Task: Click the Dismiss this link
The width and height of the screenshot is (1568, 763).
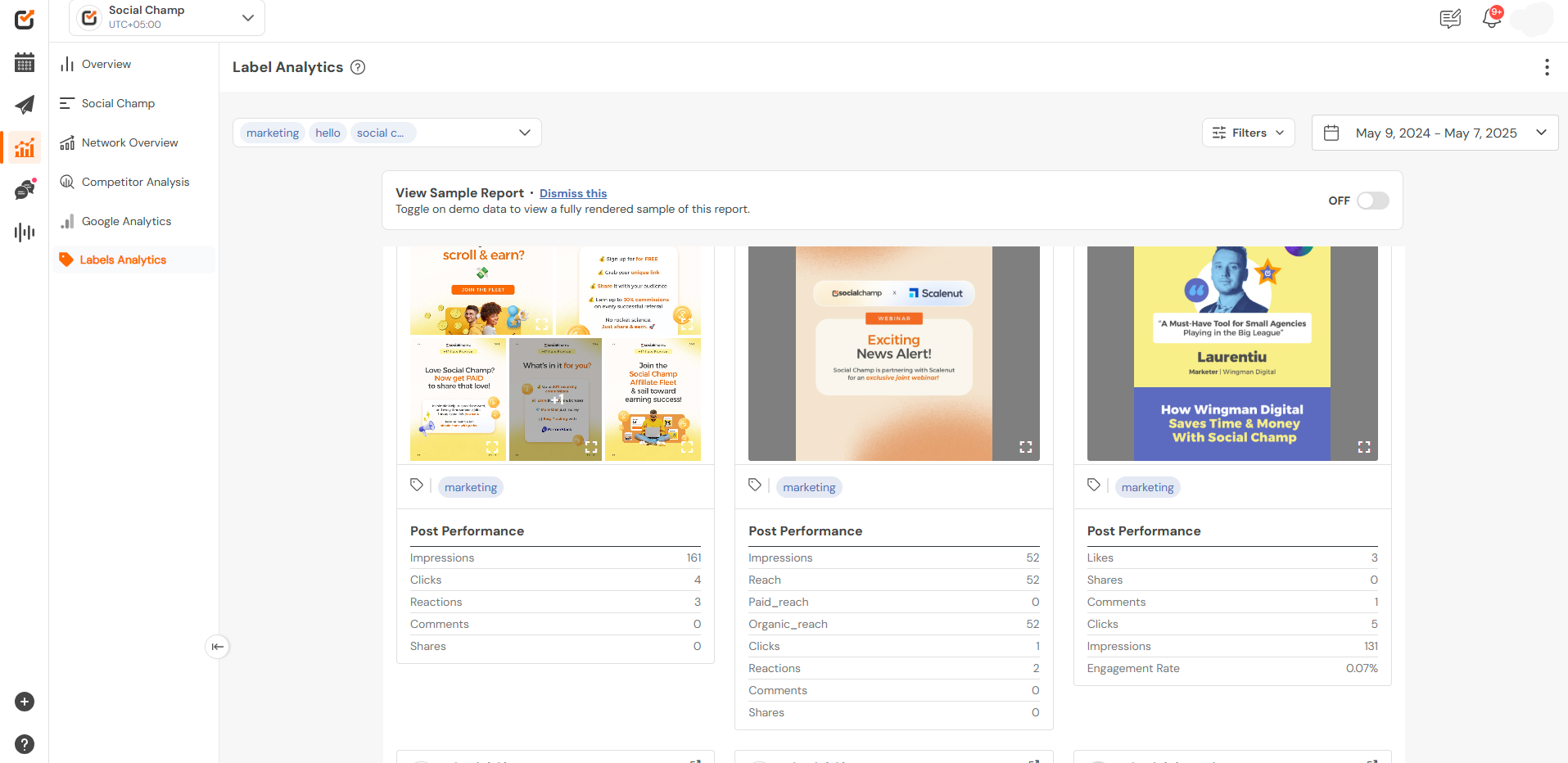Action: point(573,193)
